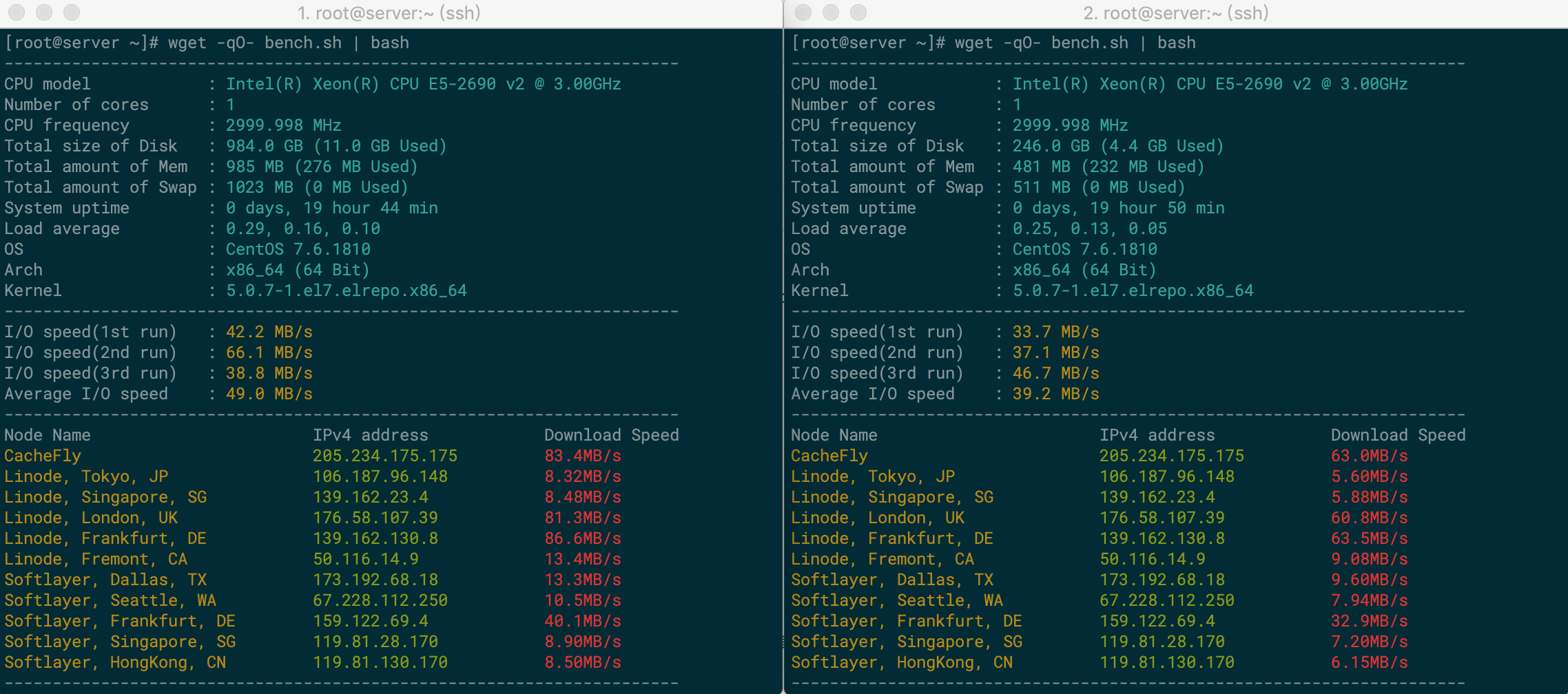Click the close button of terminal window 2

(803, 12)
